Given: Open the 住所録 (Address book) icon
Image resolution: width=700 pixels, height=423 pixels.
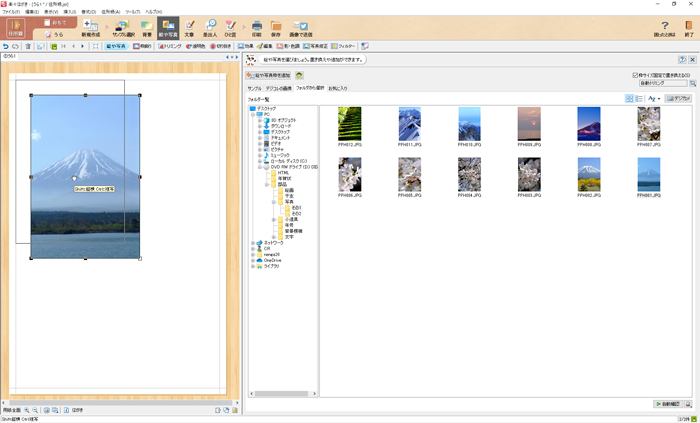Looking at the screenshot, I should (x=15, y=28).
